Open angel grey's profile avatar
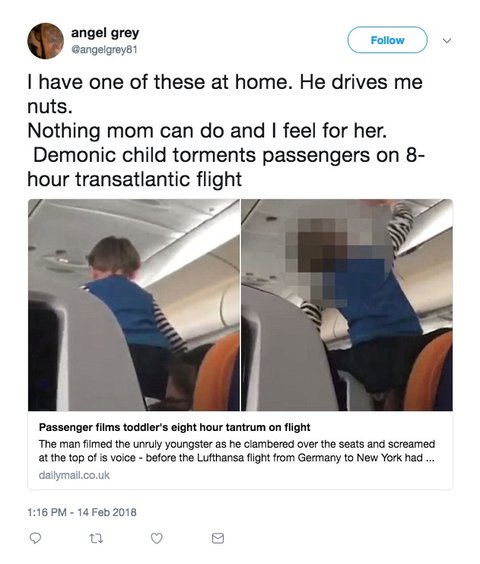 point(46,41)
